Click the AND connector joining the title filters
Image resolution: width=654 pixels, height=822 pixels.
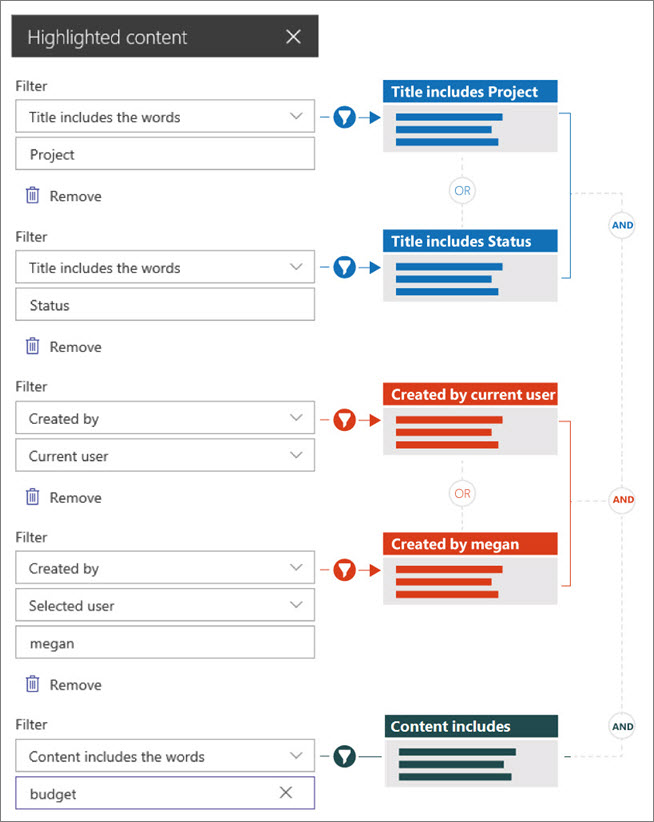[622, 226]
